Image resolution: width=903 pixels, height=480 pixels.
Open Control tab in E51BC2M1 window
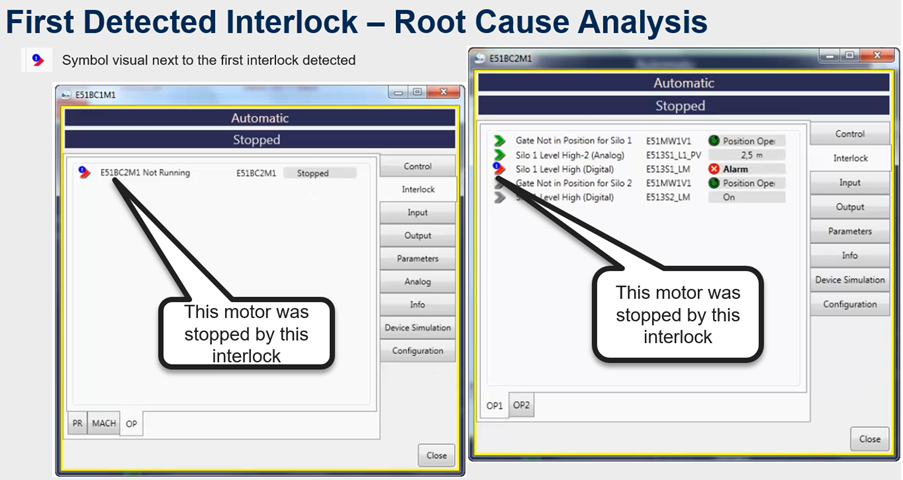pos(849,134)
